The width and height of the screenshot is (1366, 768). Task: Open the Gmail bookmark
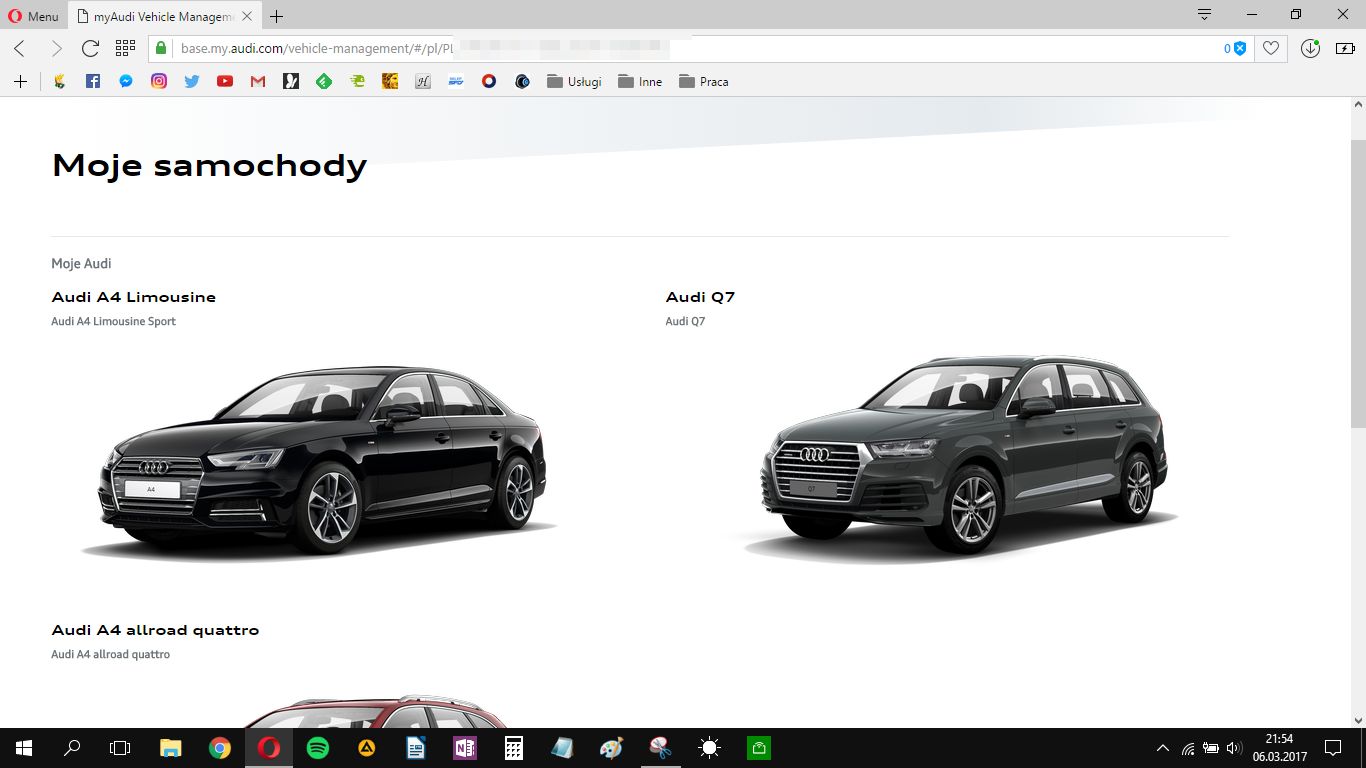tap(258, 82)
